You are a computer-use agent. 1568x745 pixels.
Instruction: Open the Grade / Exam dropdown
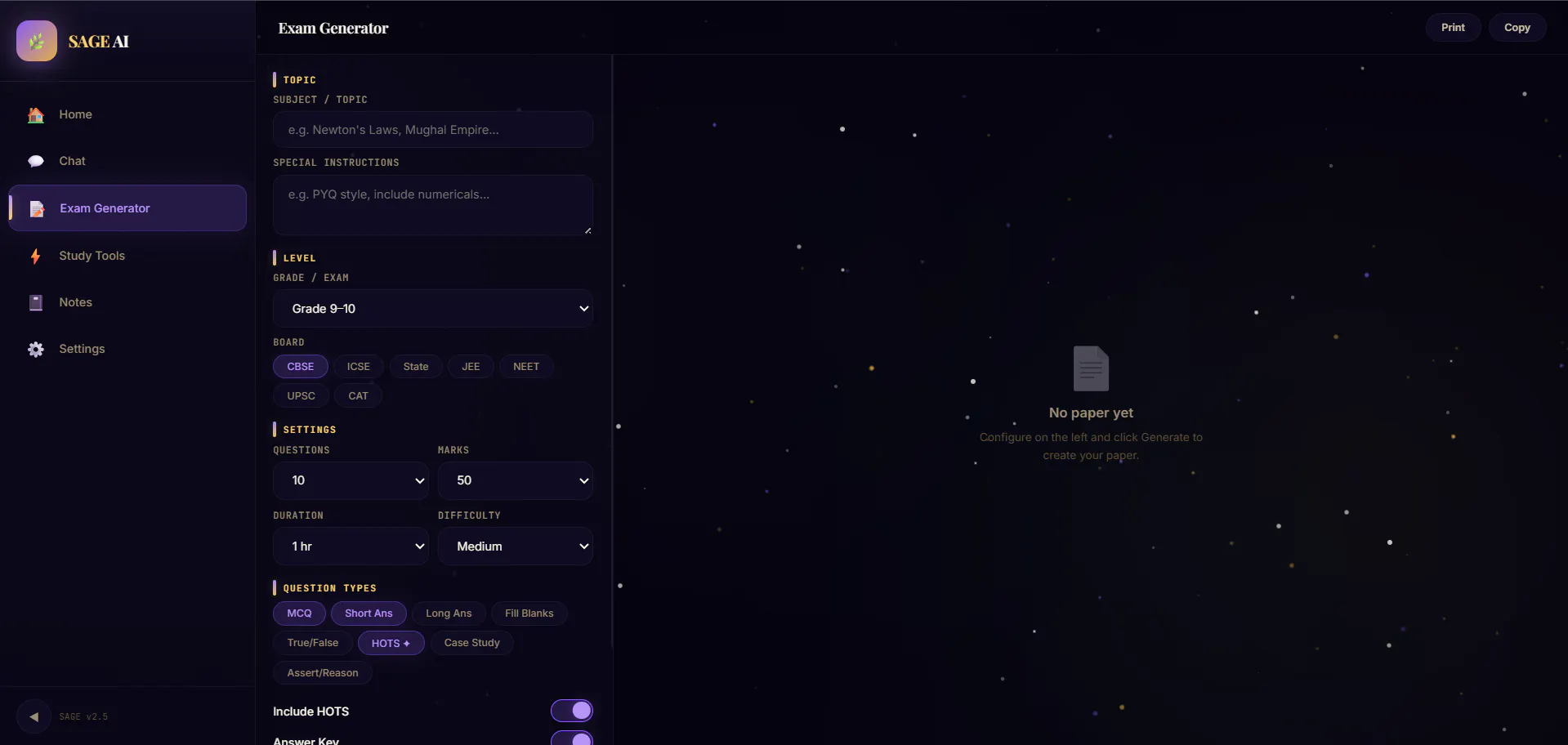point(433,309)
